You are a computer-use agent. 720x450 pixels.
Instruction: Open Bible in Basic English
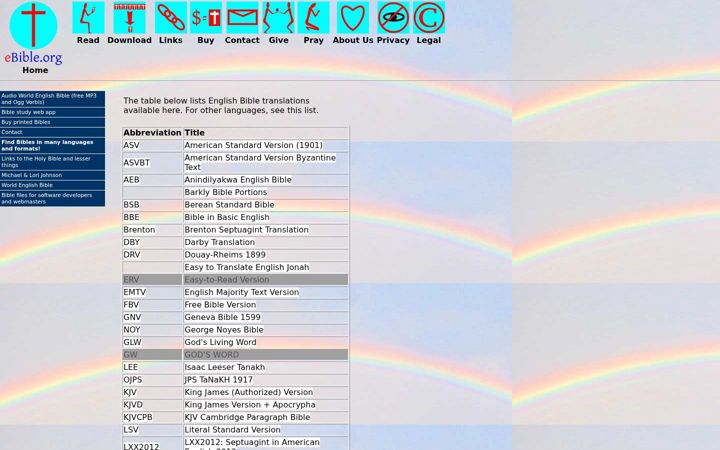(x=227, y=217)
